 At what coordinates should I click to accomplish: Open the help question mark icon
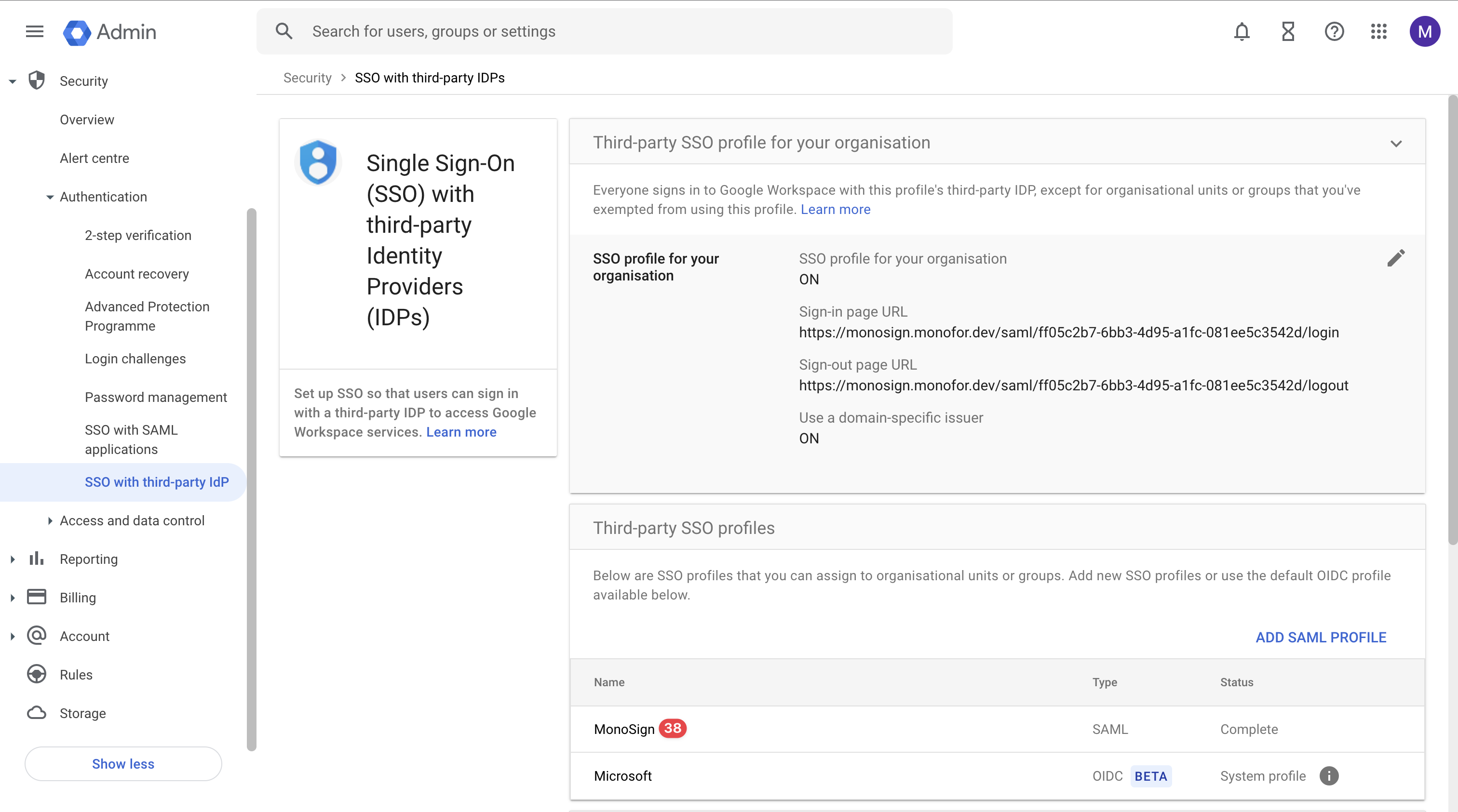[x=1334, y=32]
